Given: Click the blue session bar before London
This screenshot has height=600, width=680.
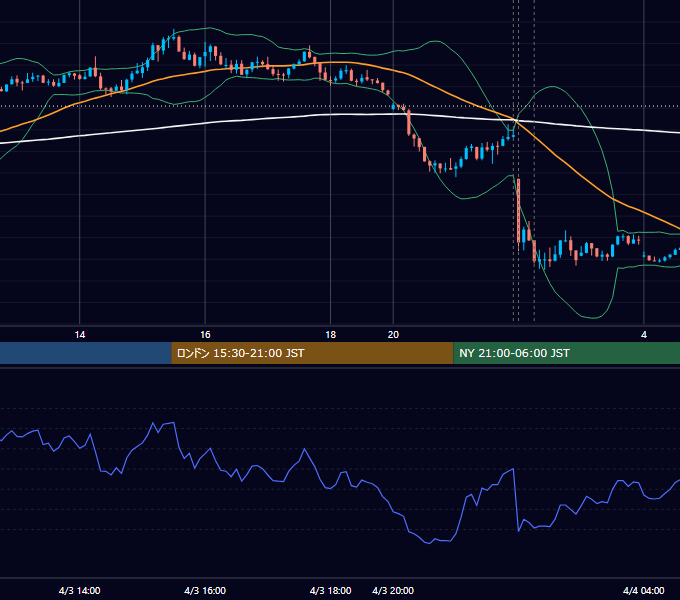Looking at the screenshot, I should 86,353.
